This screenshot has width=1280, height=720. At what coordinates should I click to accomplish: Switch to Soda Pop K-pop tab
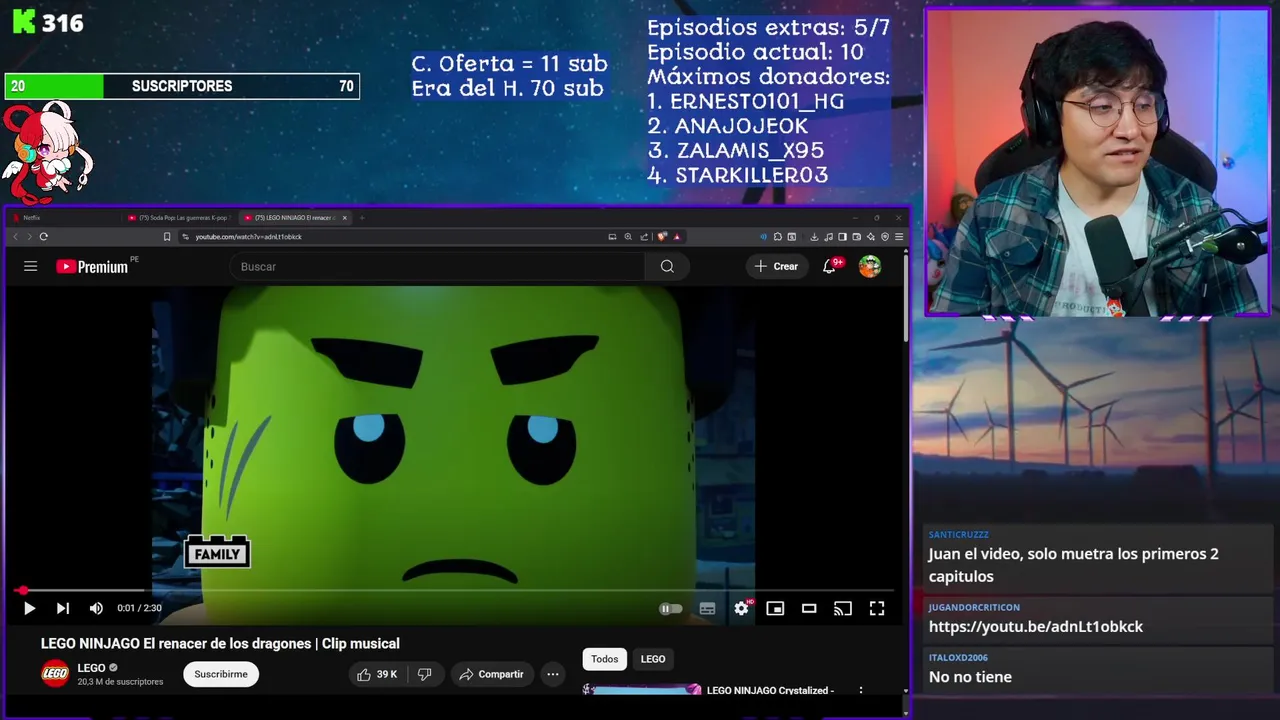coord(178,217)
